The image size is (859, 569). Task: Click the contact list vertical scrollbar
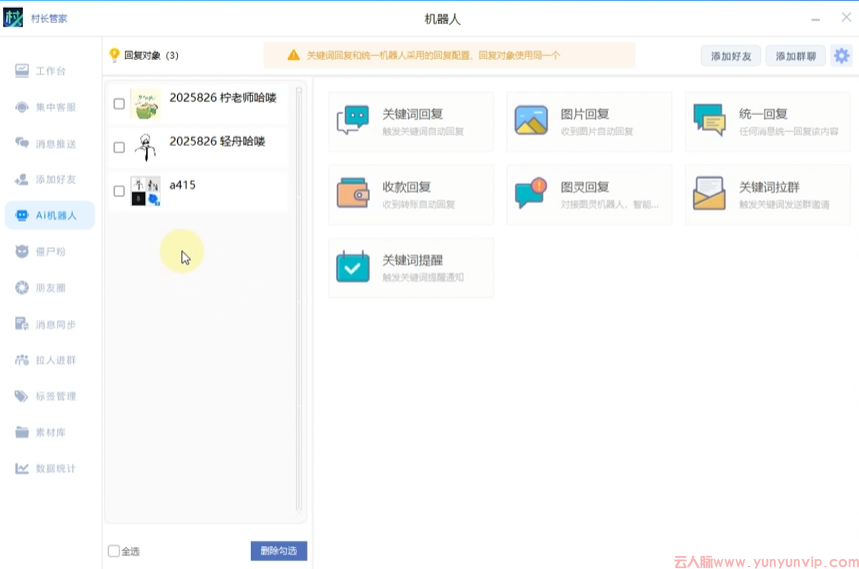coord(298,300)
